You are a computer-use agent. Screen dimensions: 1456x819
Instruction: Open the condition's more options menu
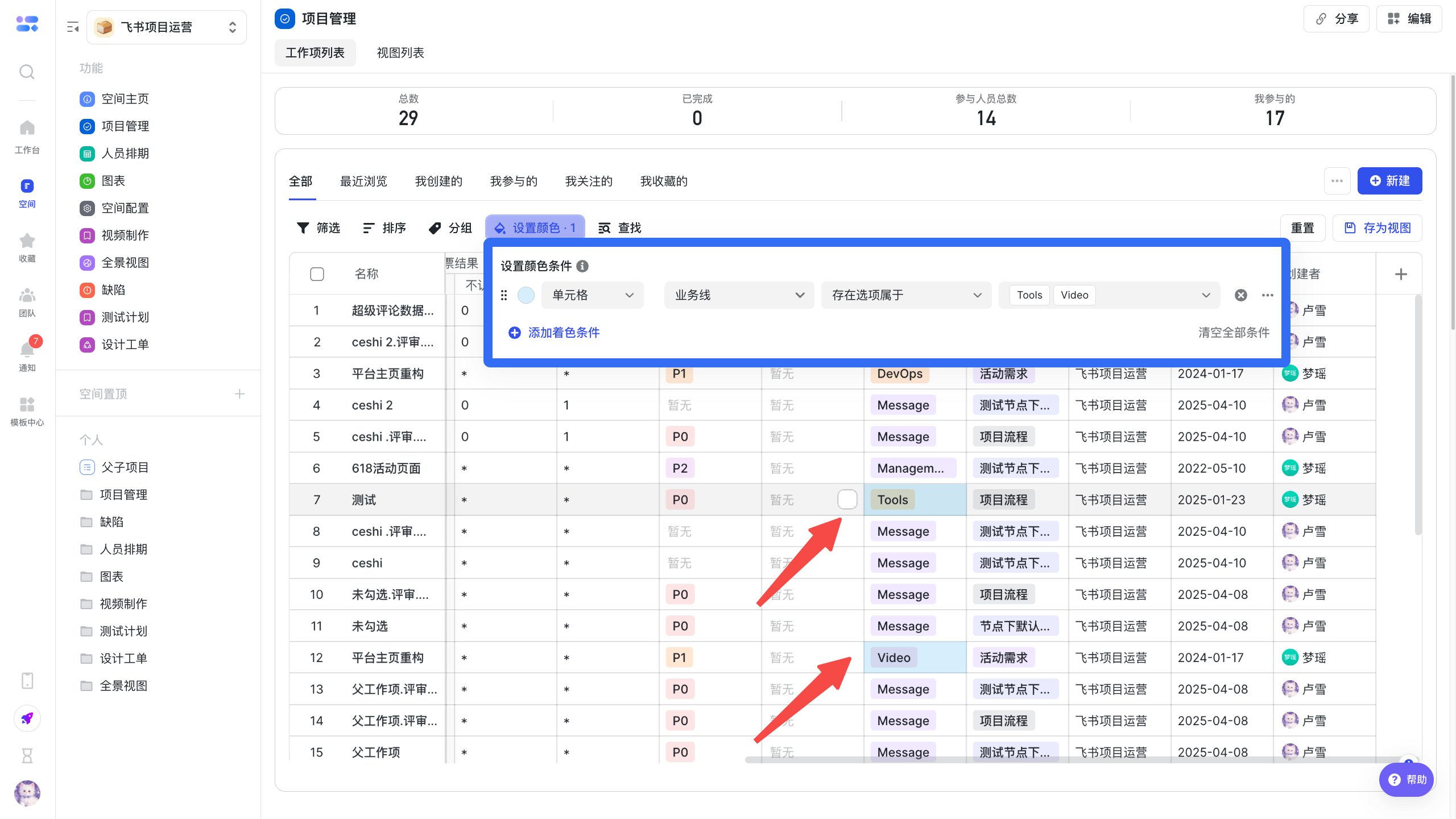coord(1268,295)
